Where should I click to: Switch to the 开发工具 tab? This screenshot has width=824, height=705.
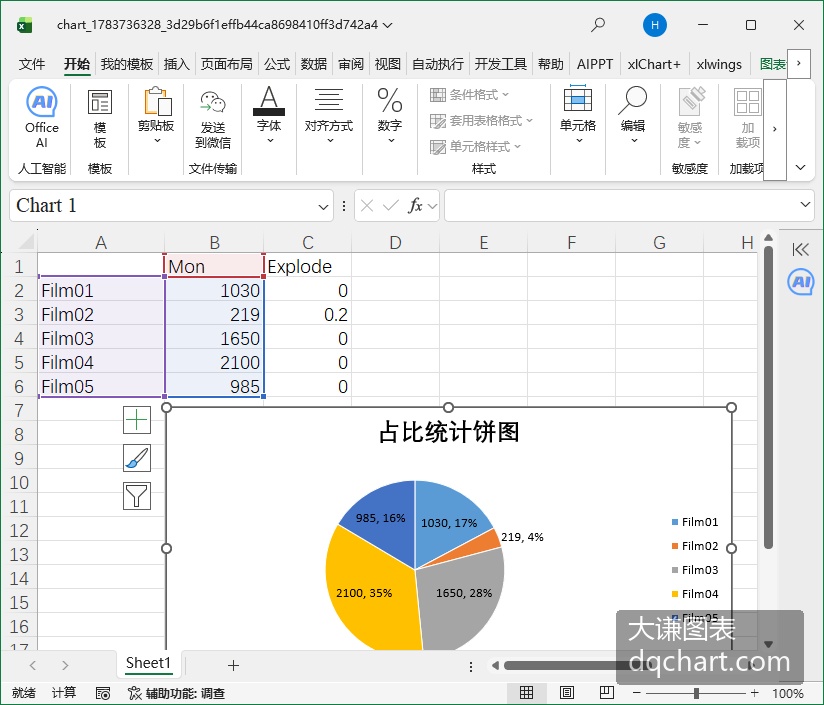[500, 64]
